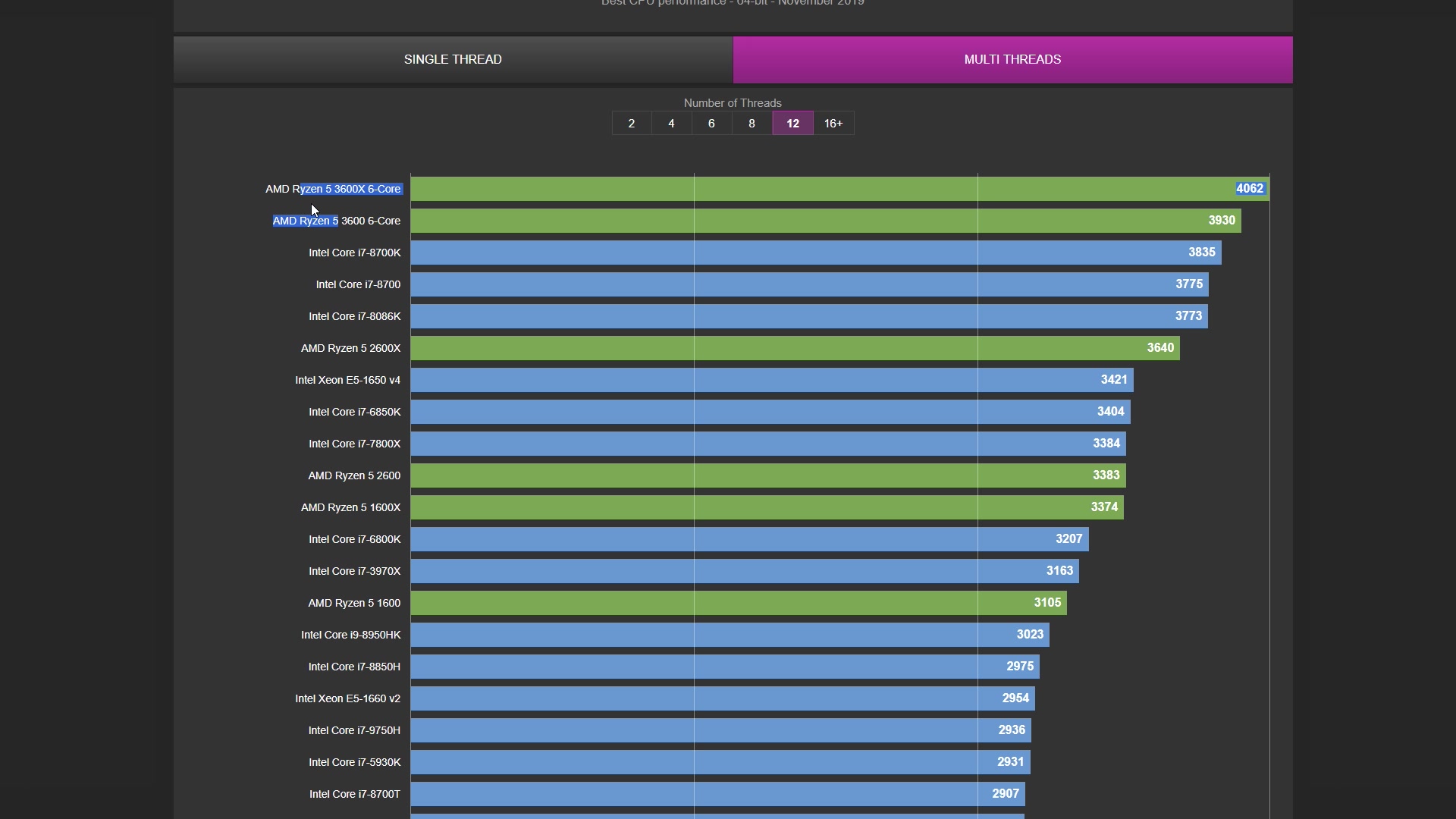The height and width of the screenshot is (819, 1456).
Task: Select the Intel Xeon E5-1650 v4 label
Action: tap(347, 380)
